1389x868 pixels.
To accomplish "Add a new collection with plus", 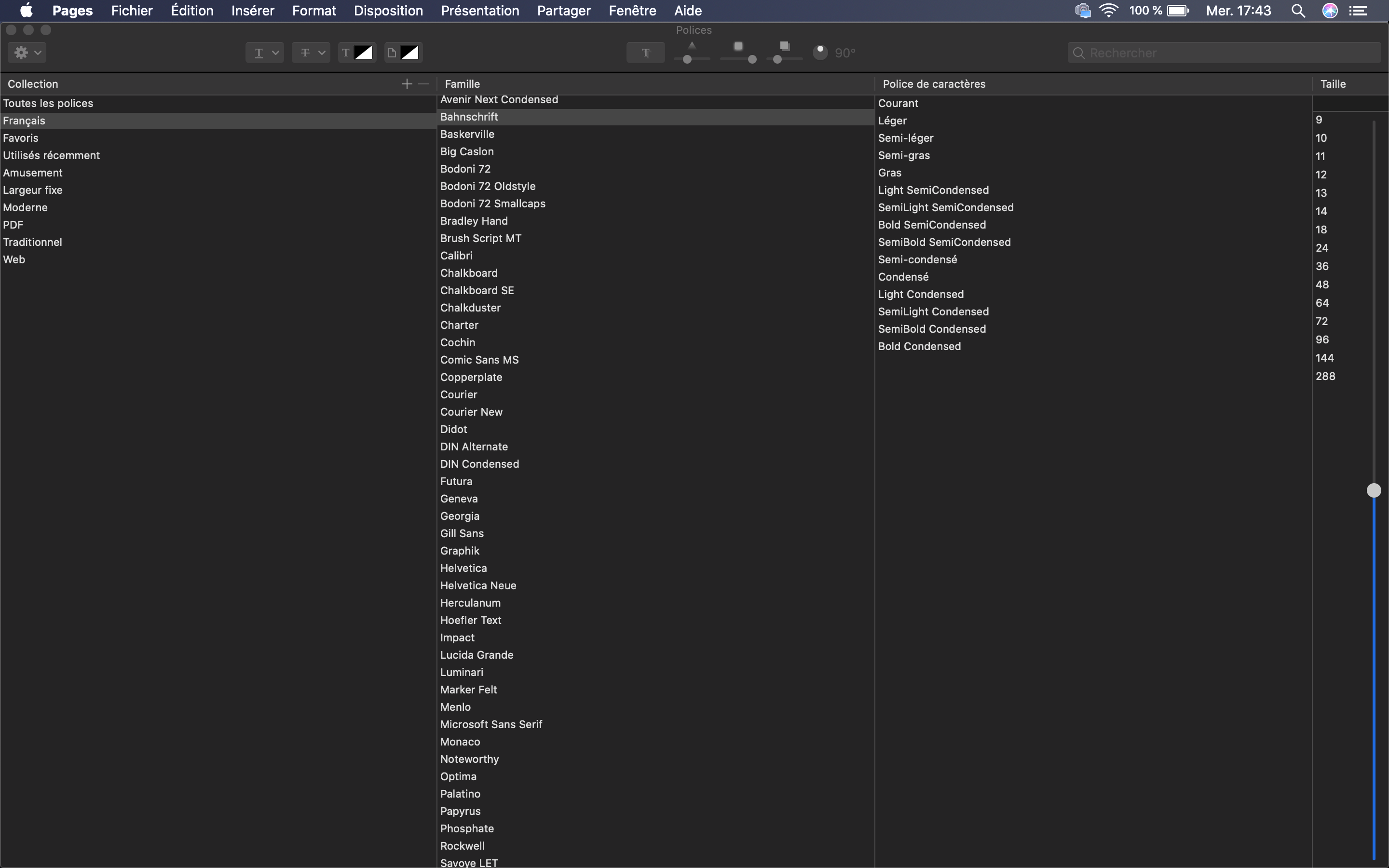I will click(407, 84).
